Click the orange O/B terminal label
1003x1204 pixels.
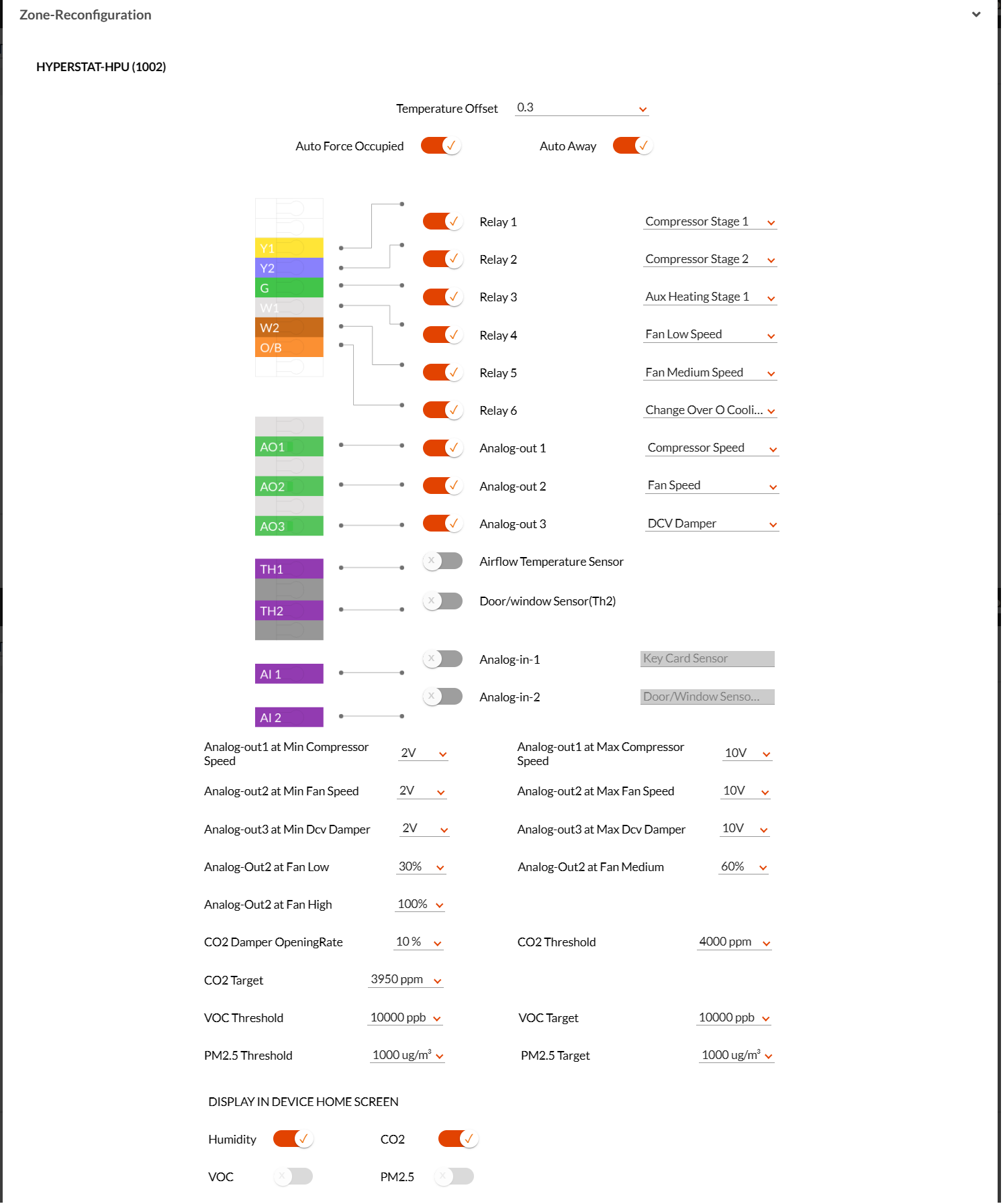click(289, 348)
